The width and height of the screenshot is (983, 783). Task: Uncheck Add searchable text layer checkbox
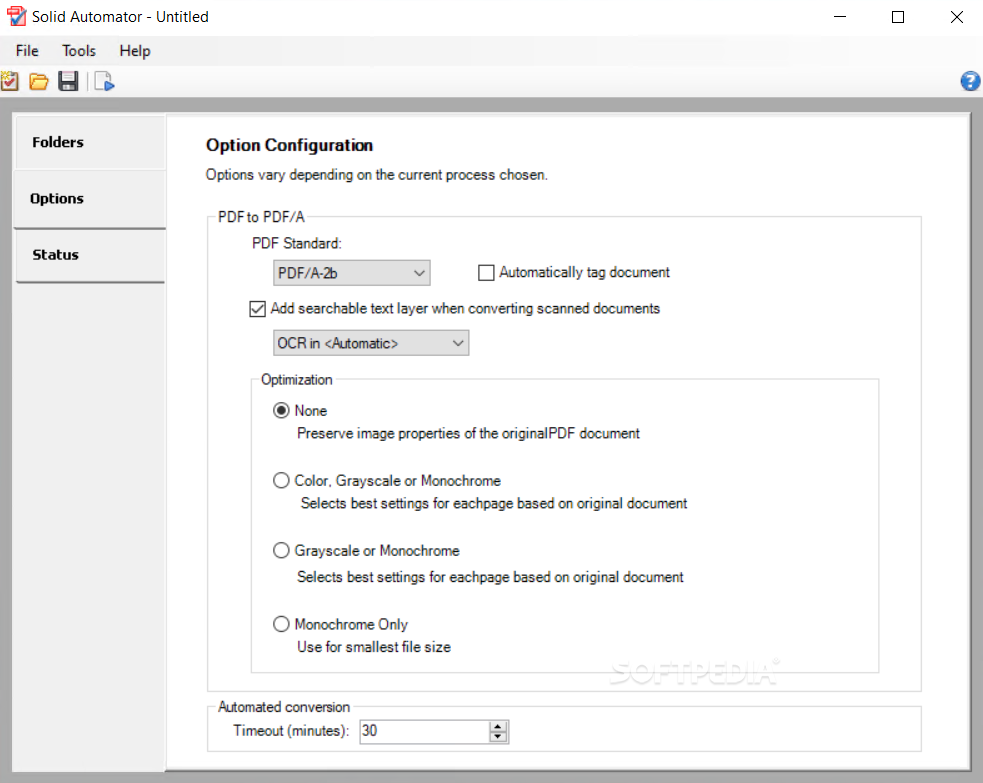pyautogui.click(x=257, y=309)
